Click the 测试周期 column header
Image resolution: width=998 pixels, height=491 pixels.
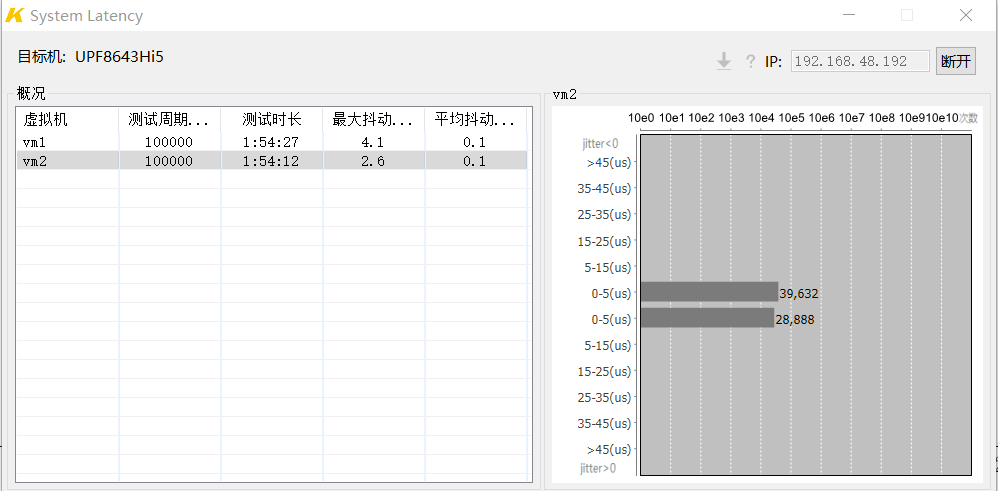169,120
